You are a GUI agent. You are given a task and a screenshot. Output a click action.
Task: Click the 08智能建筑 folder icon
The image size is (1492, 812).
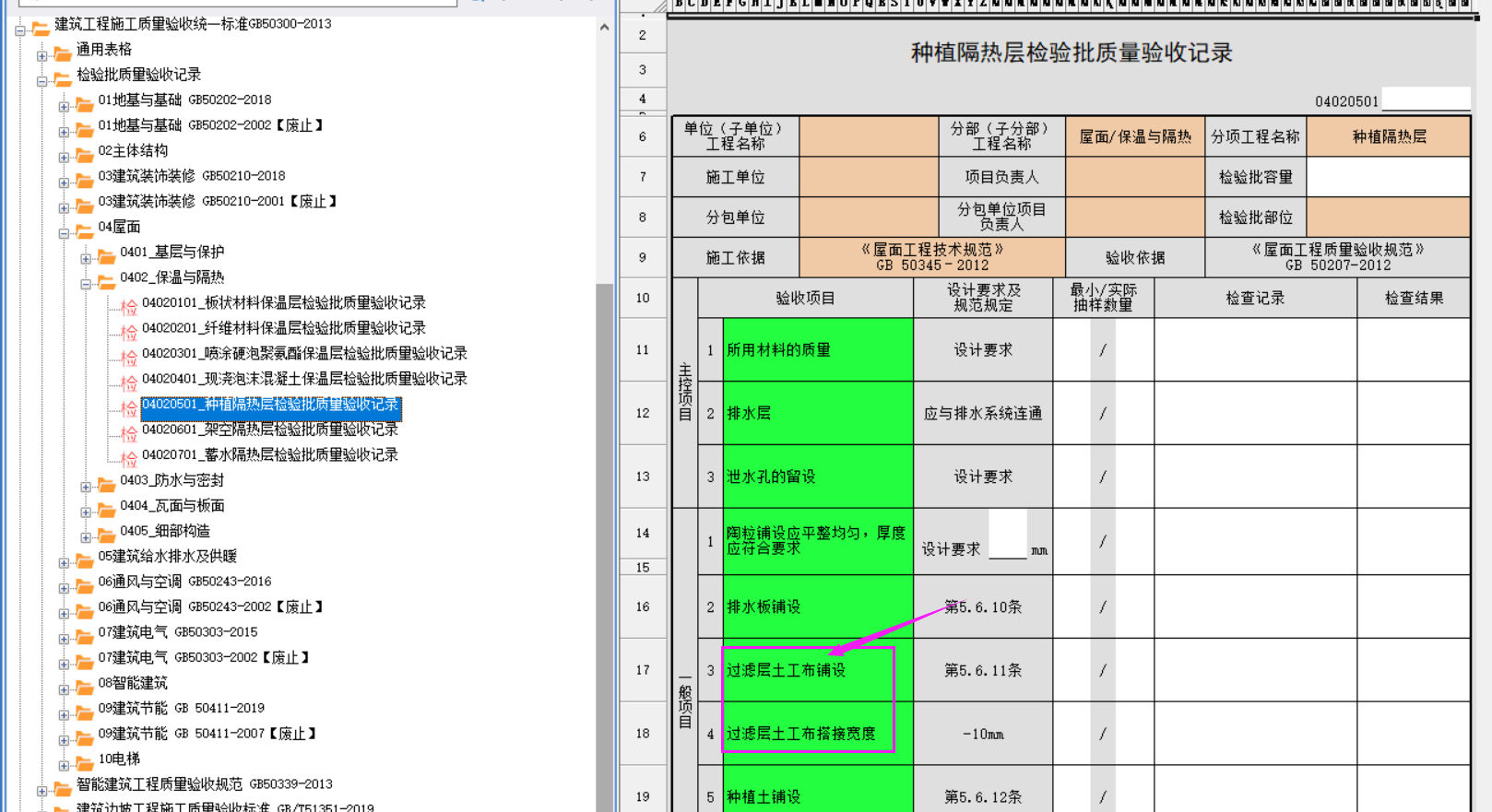[85, 688]
